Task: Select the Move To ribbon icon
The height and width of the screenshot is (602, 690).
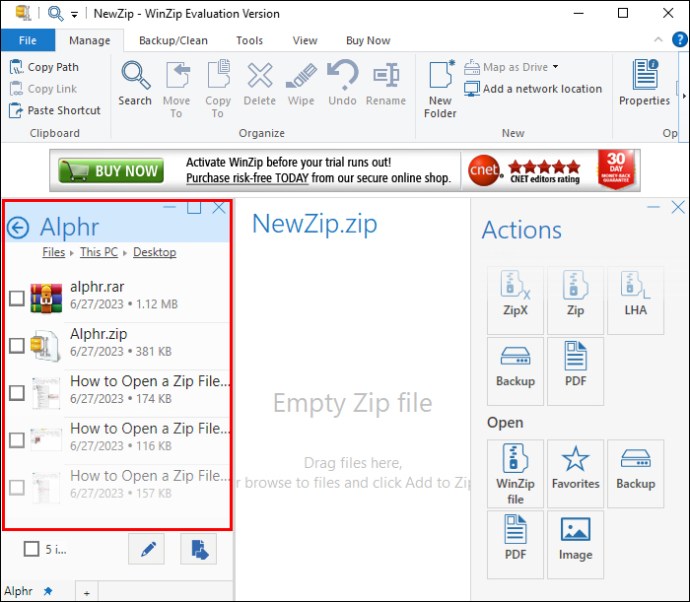Action: click(x=177, y=89)
